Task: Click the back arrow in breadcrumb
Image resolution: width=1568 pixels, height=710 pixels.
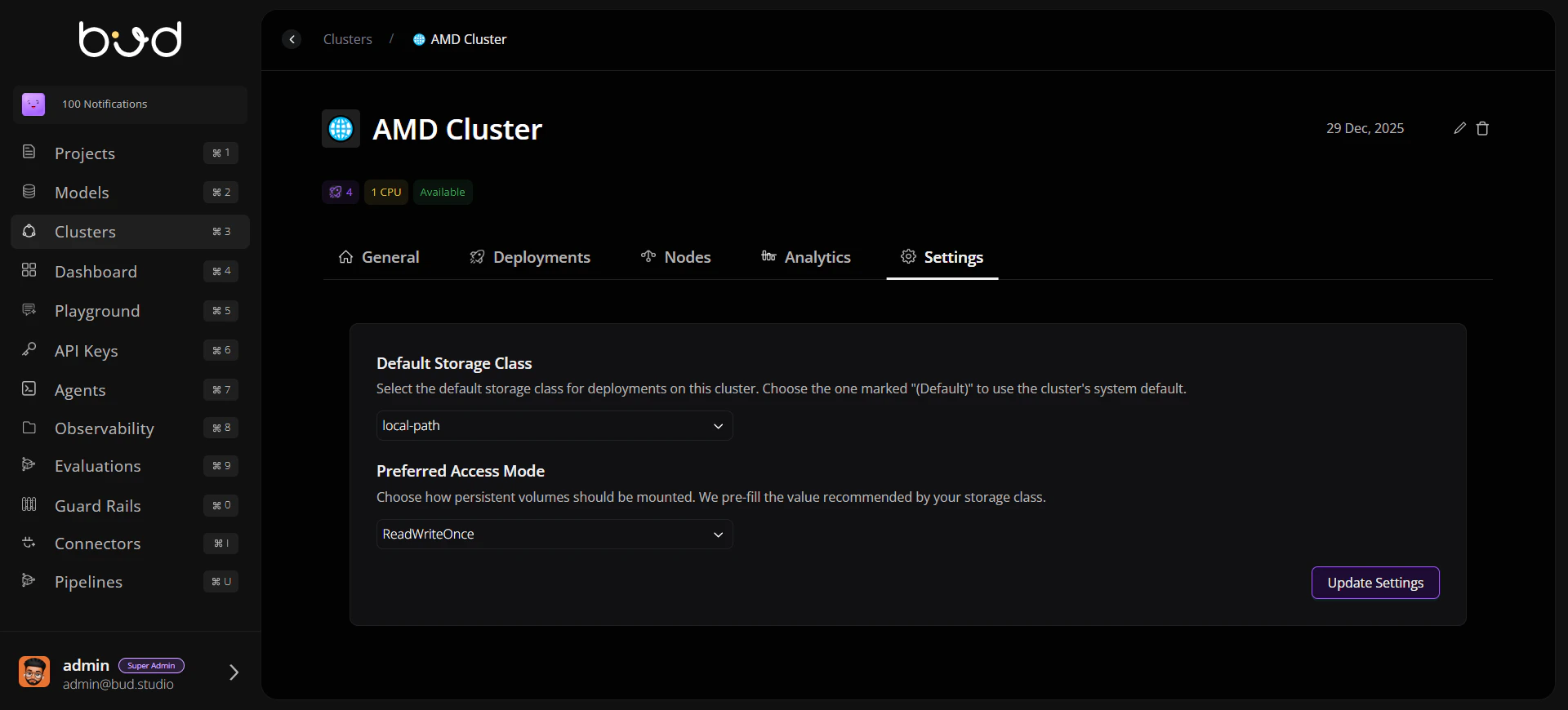Action: [292, 39]
